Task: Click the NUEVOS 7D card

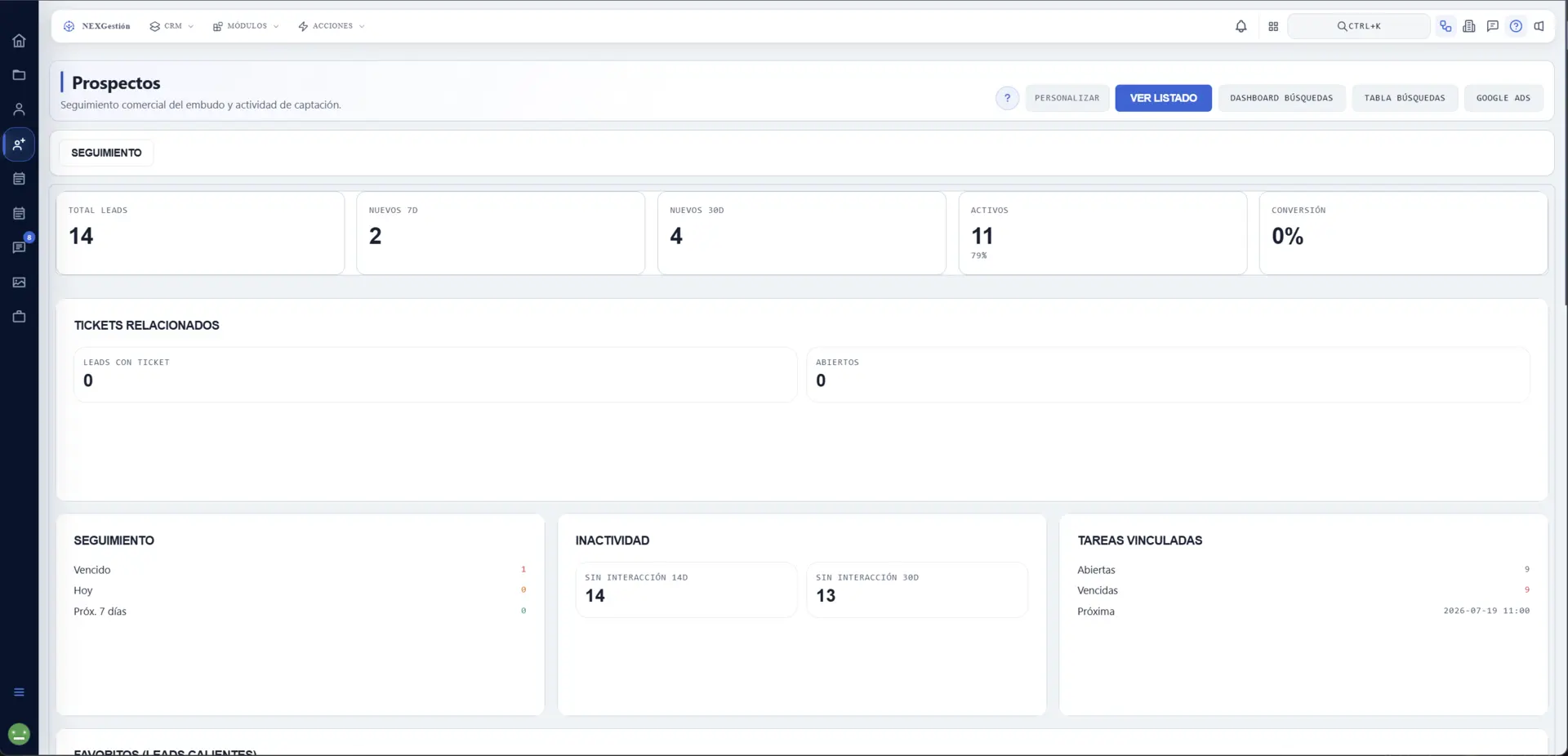Action: pyautogui.click(x=501, y=233)
